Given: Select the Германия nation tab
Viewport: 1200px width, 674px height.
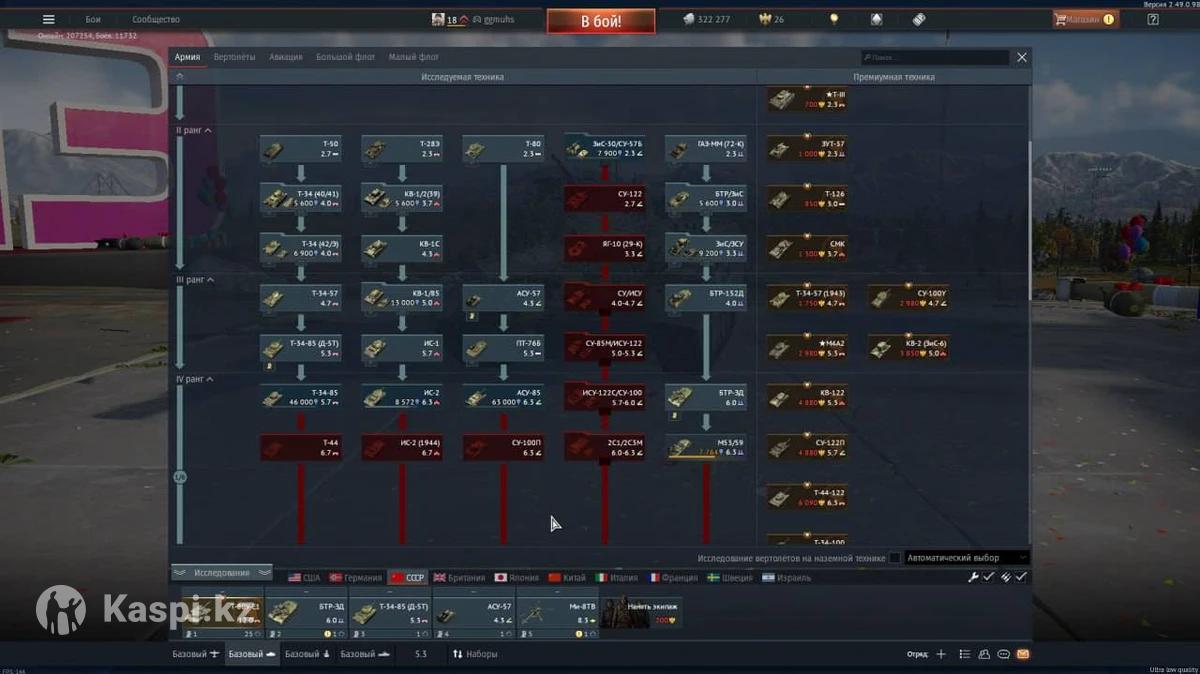Looking at the screenshot, I should click(x=356, y=578).
